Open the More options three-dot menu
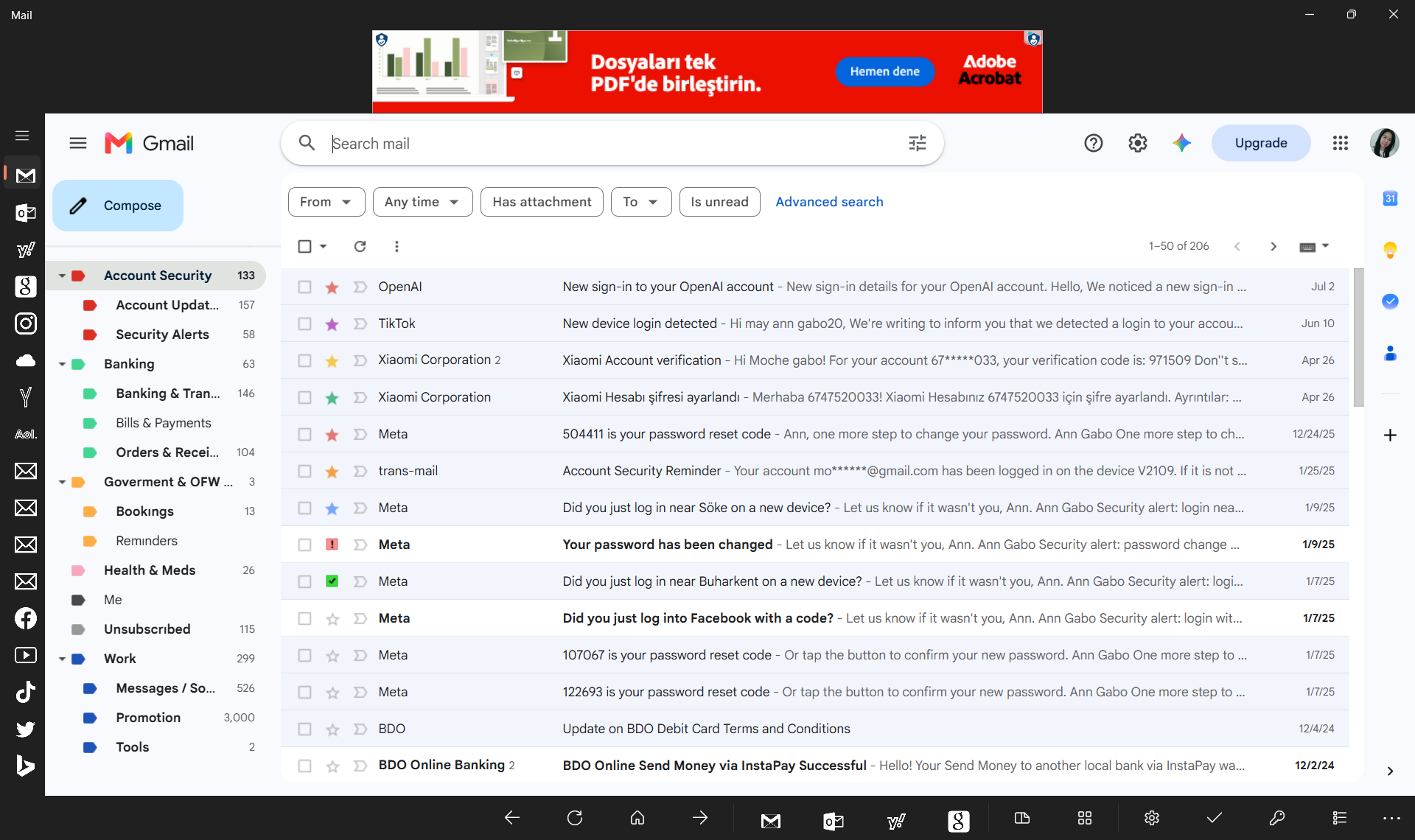Image resolution: width=1415 pixels, height=840 pixels. tap(396, 246)
